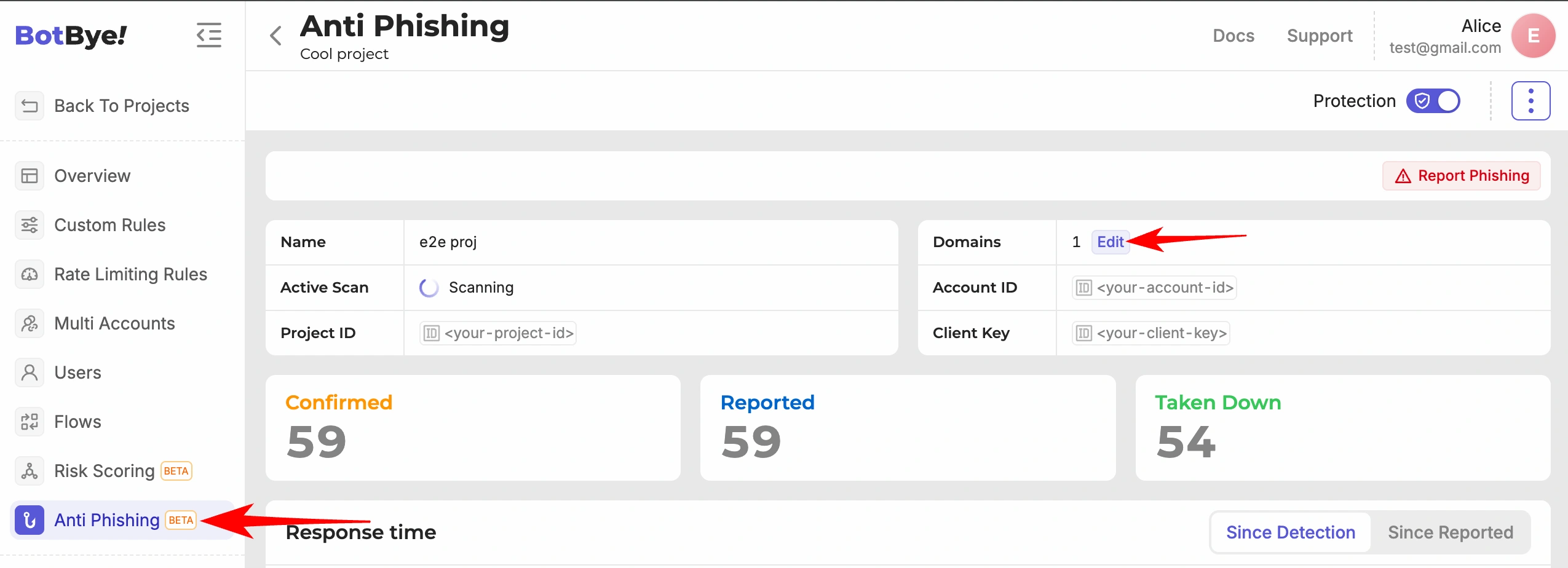Open the Flows page
This screenshot has width=1568, height=568.
coord(122,422)
